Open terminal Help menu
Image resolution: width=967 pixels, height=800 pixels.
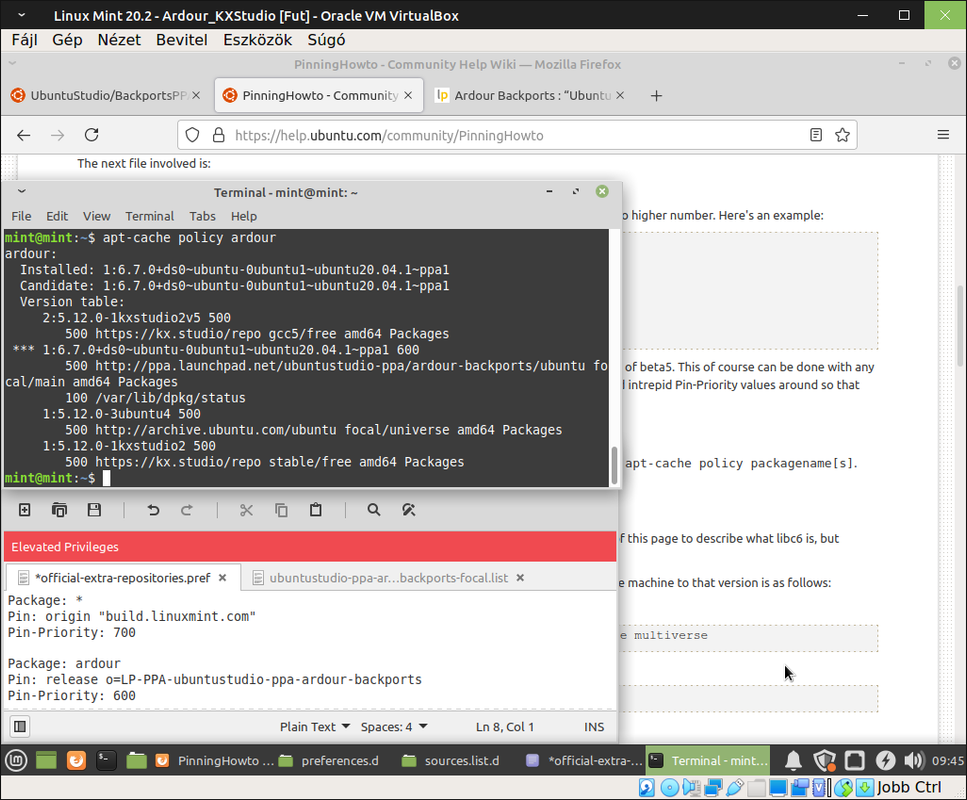tap(244, 216)
